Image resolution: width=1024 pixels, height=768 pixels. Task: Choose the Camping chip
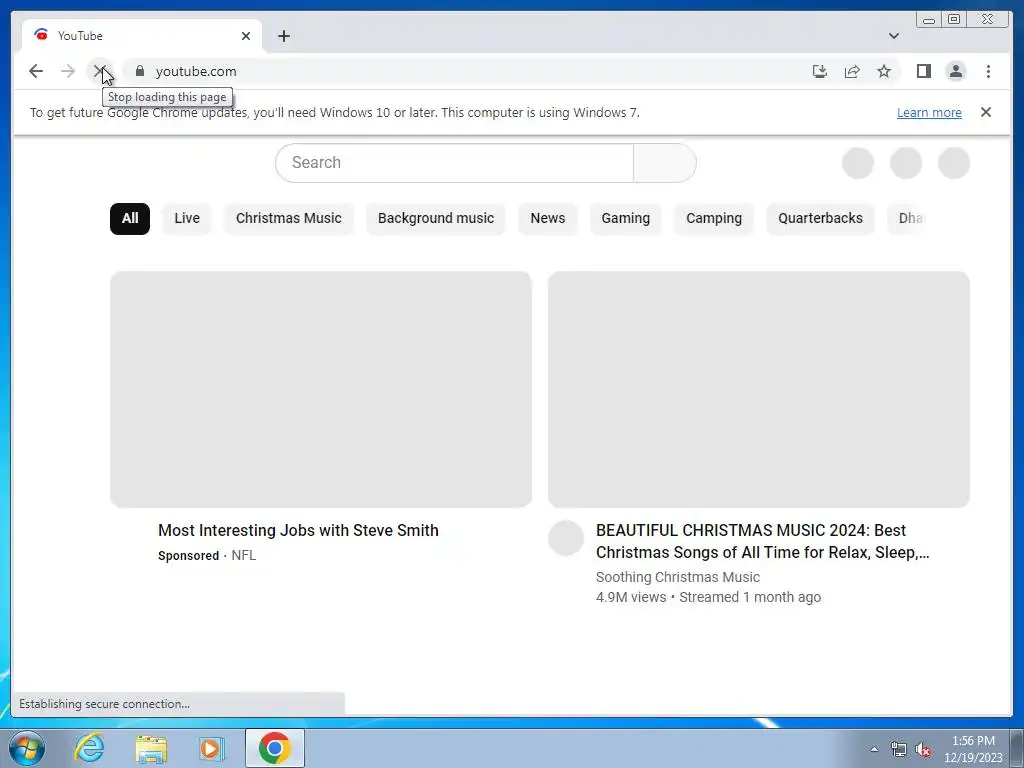click(714, 218)
